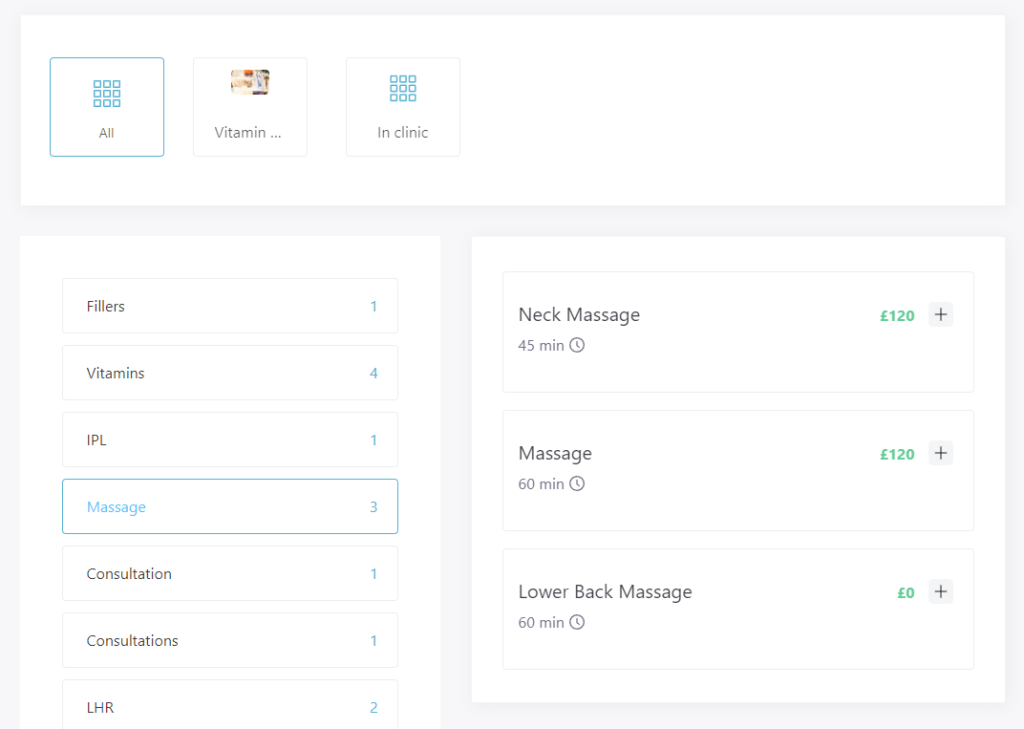The width and height of the screenshot is (1024, 729).
Task: Click the clock icon beside Massage 60 min
Action: click(577, 484)
